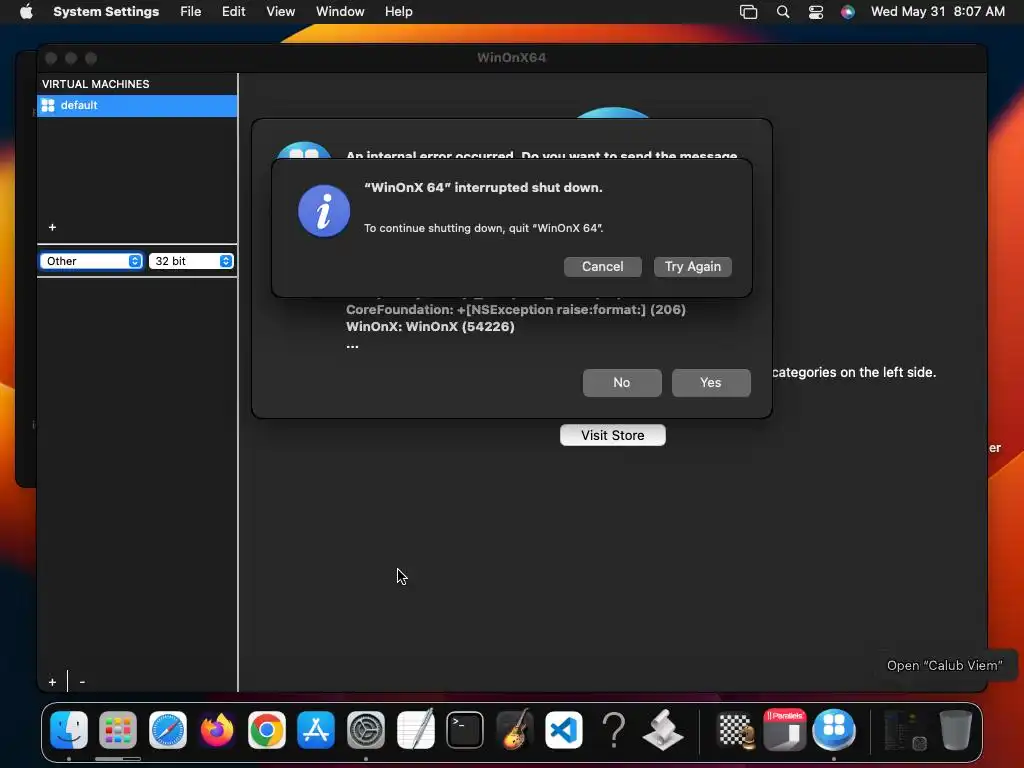Click the Visit Store button
The width and height of the screenshot is (1024, 768).
613,436
